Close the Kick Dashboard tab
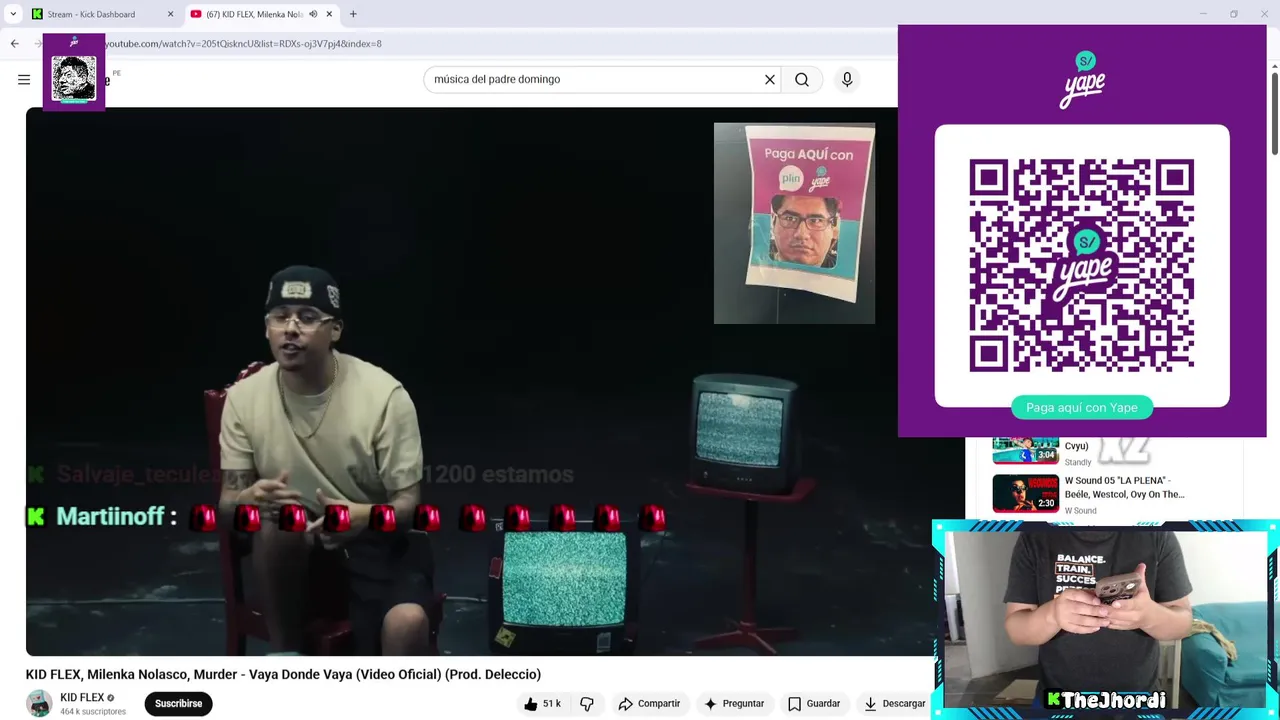Screen dimensions: 1280x720 (170, 14)
